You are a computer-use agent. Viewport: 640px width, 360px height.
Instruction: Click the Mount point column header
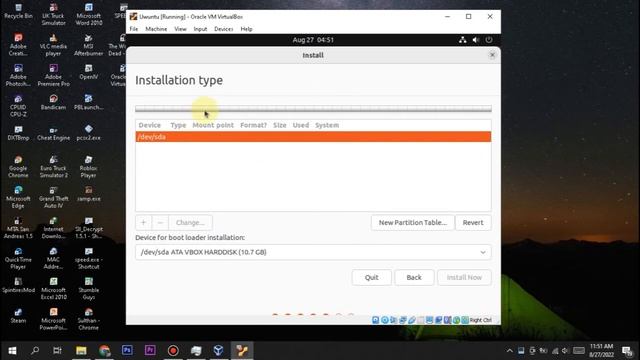(213, 125)
